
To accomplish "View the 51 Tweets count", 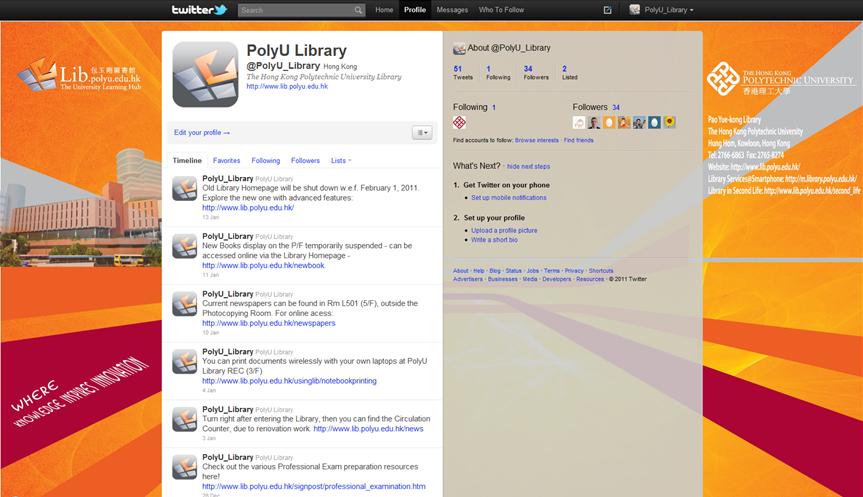I will (x=462, y=73).
